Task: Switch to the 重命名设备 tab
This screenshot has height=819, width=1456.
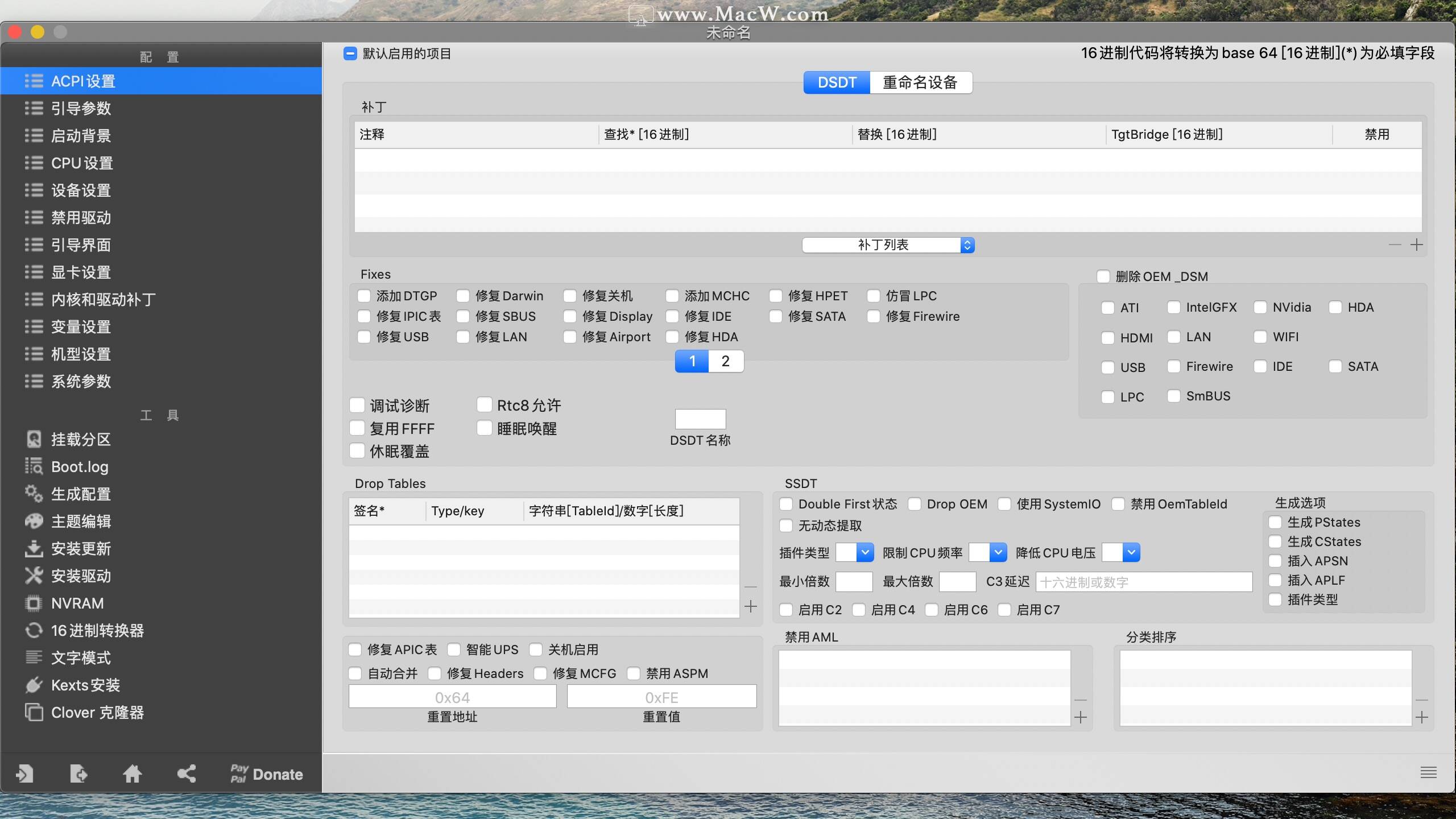Action: coord(921,82)
